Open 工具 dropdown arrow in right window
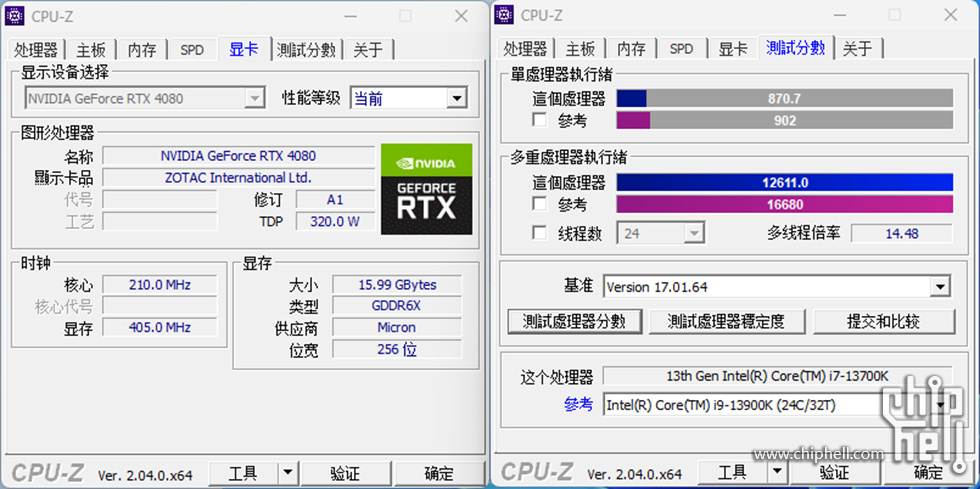980x489 pixels. click(776, 471)
